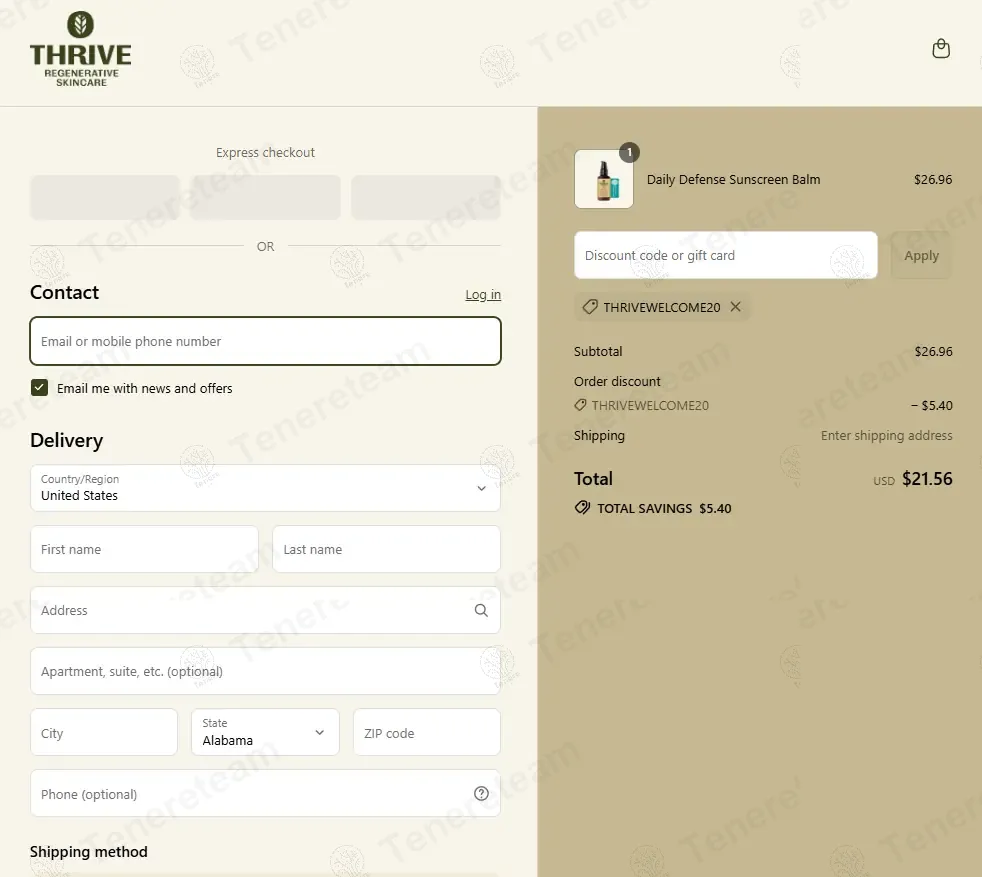Screen dimensions: 982x877
Task: Click the third express checkout button
Action: (x=426, y=198)
